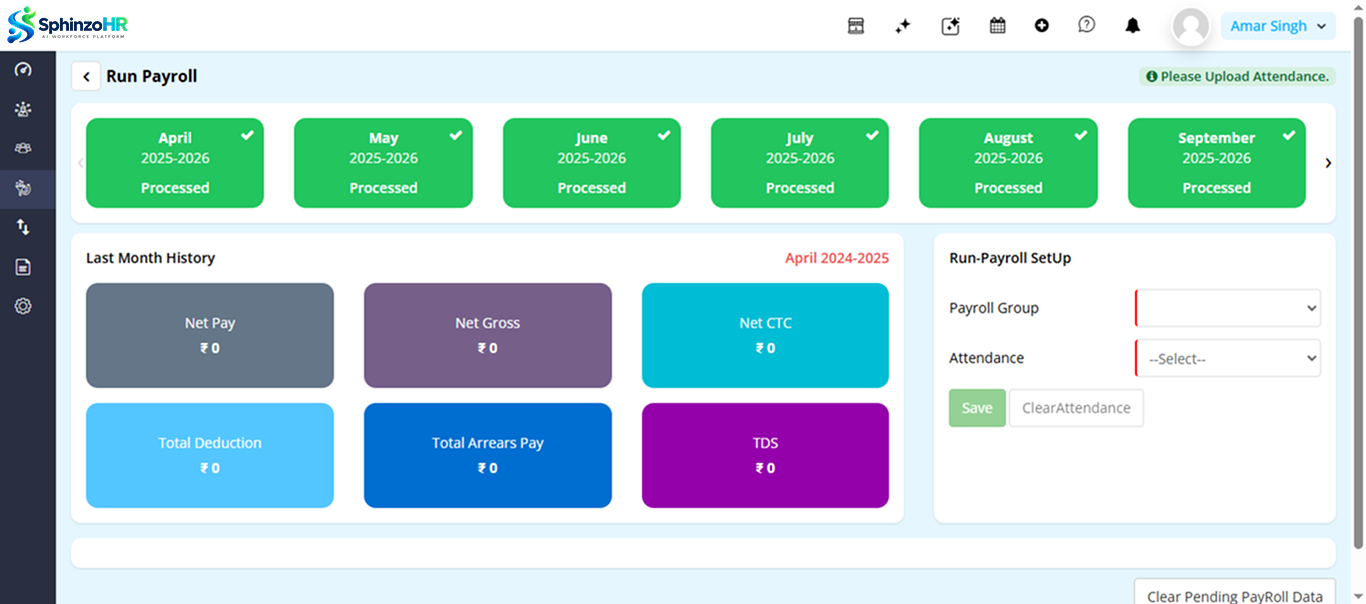1366x604 pixels.
Task: Select the June 2025-2026 month card
Action: click(592, 163)
